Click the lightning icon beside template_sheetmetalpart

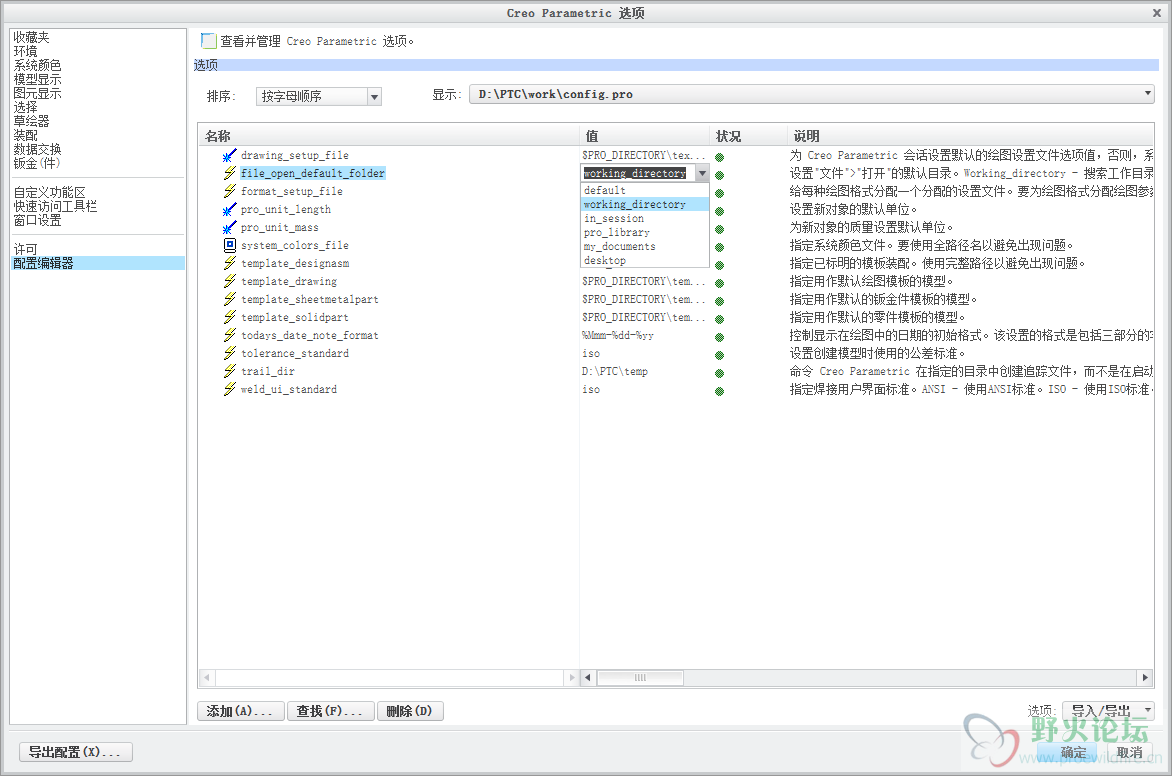pyautogui.click(x=229, y=299)
